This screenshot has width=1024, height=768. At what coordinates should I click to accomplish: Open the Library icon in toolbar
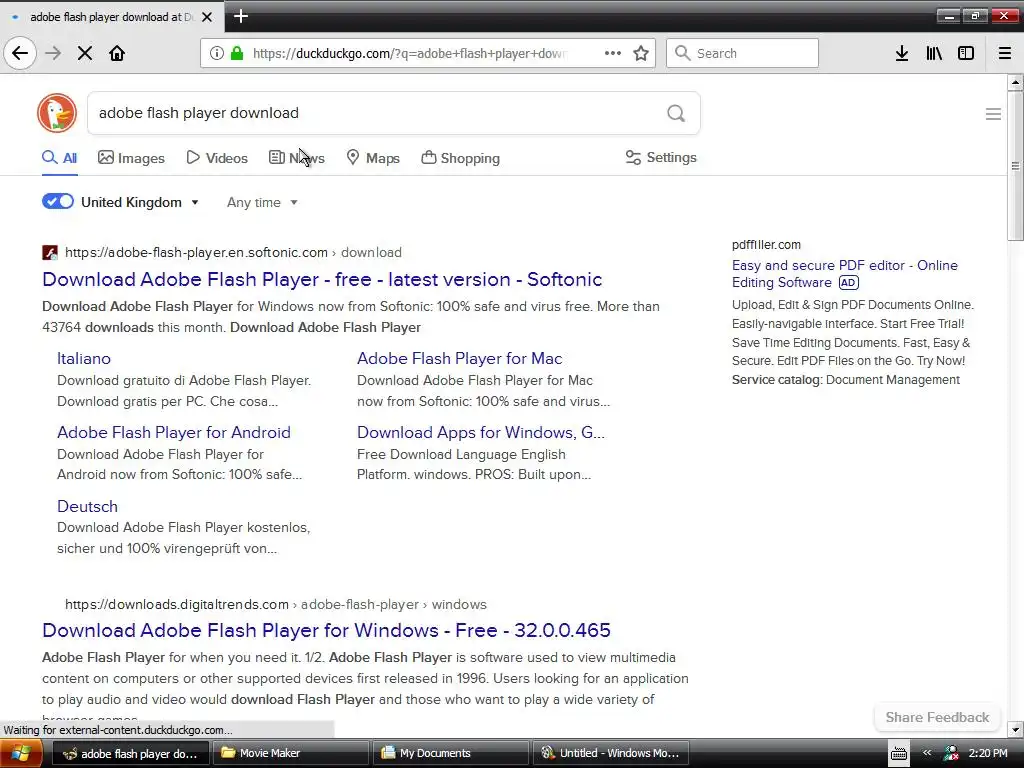coord(934,53)
